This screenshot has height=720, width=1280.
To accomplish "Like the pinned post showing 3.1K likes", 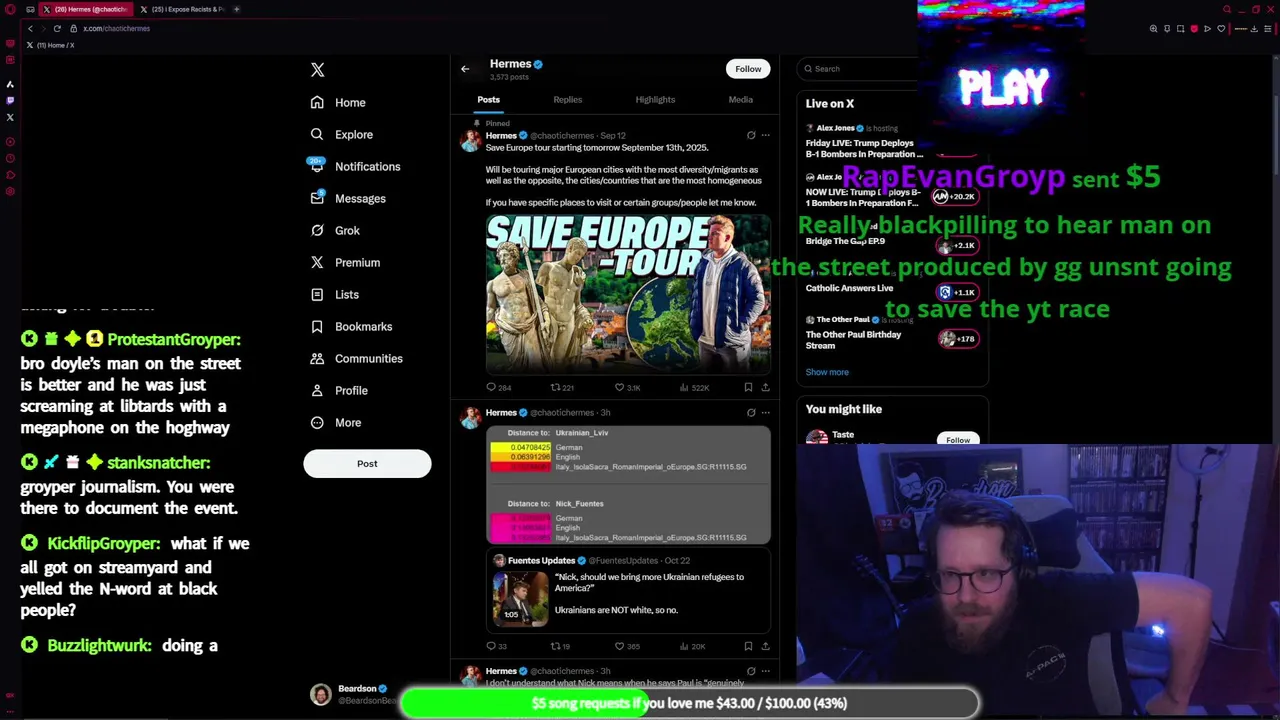I will point(627,387).
